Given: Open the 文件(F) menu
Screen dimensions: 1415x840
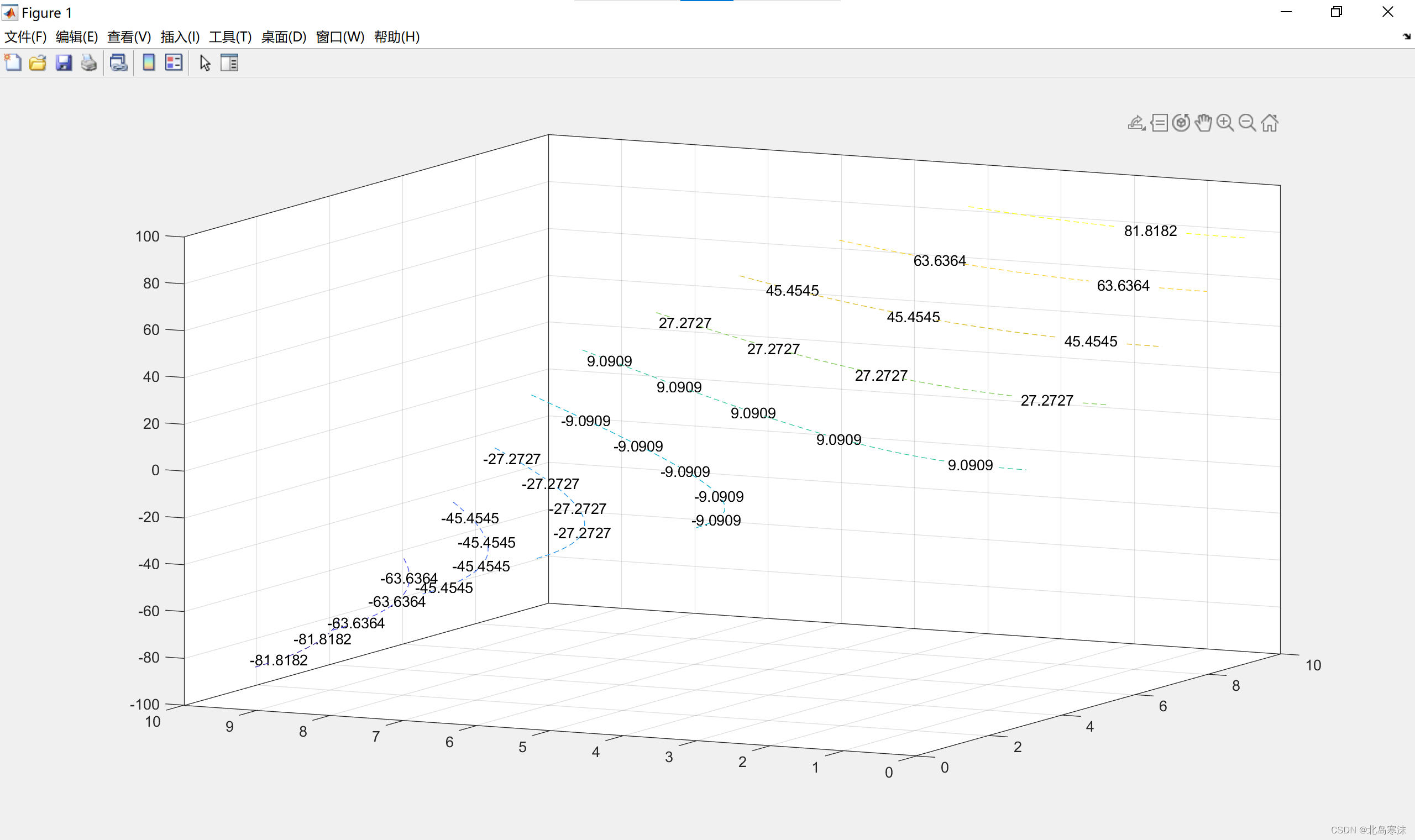Looking at the screenshot, I should tap(25, 37).
